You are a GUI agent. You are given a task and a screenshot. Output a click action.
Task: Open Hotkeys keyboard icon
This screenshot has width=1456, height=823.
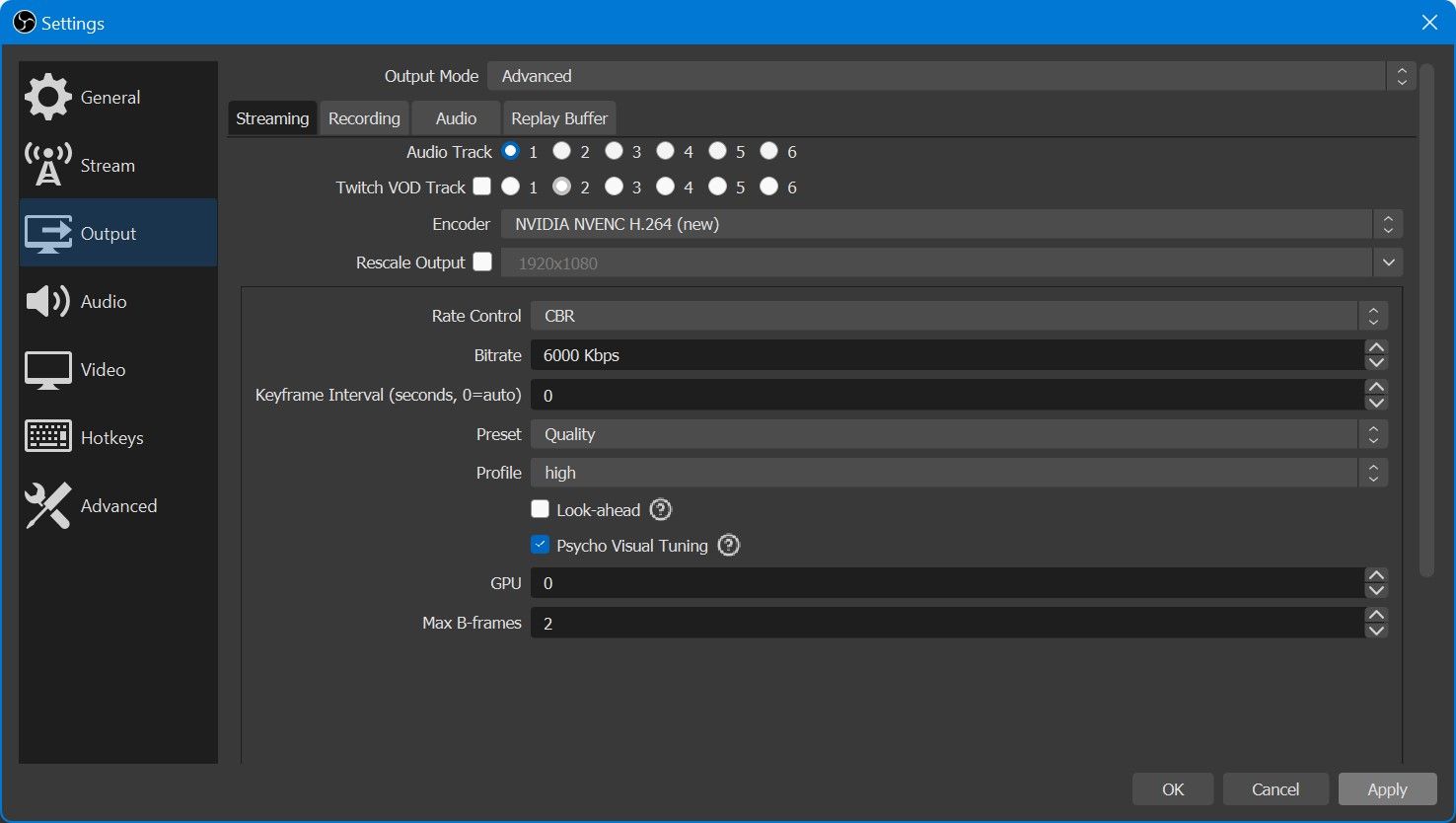[47, 437]
